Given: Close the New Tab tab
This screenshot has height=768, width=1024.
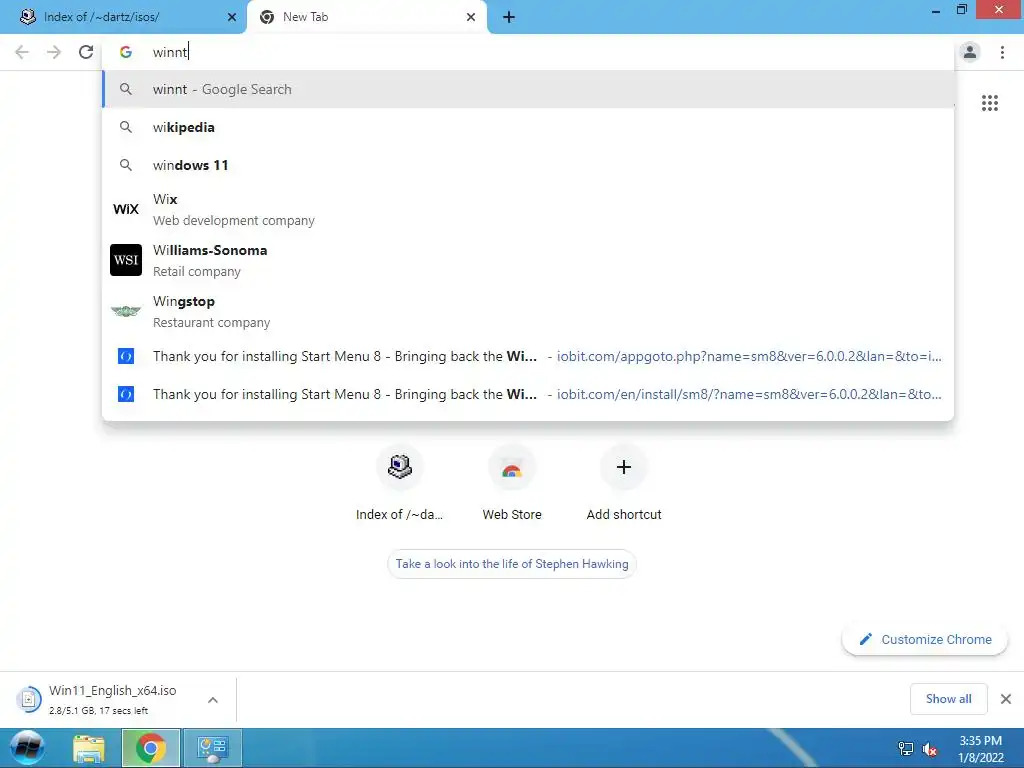Looking at the screenshot, I should click(x=471, y=17).
